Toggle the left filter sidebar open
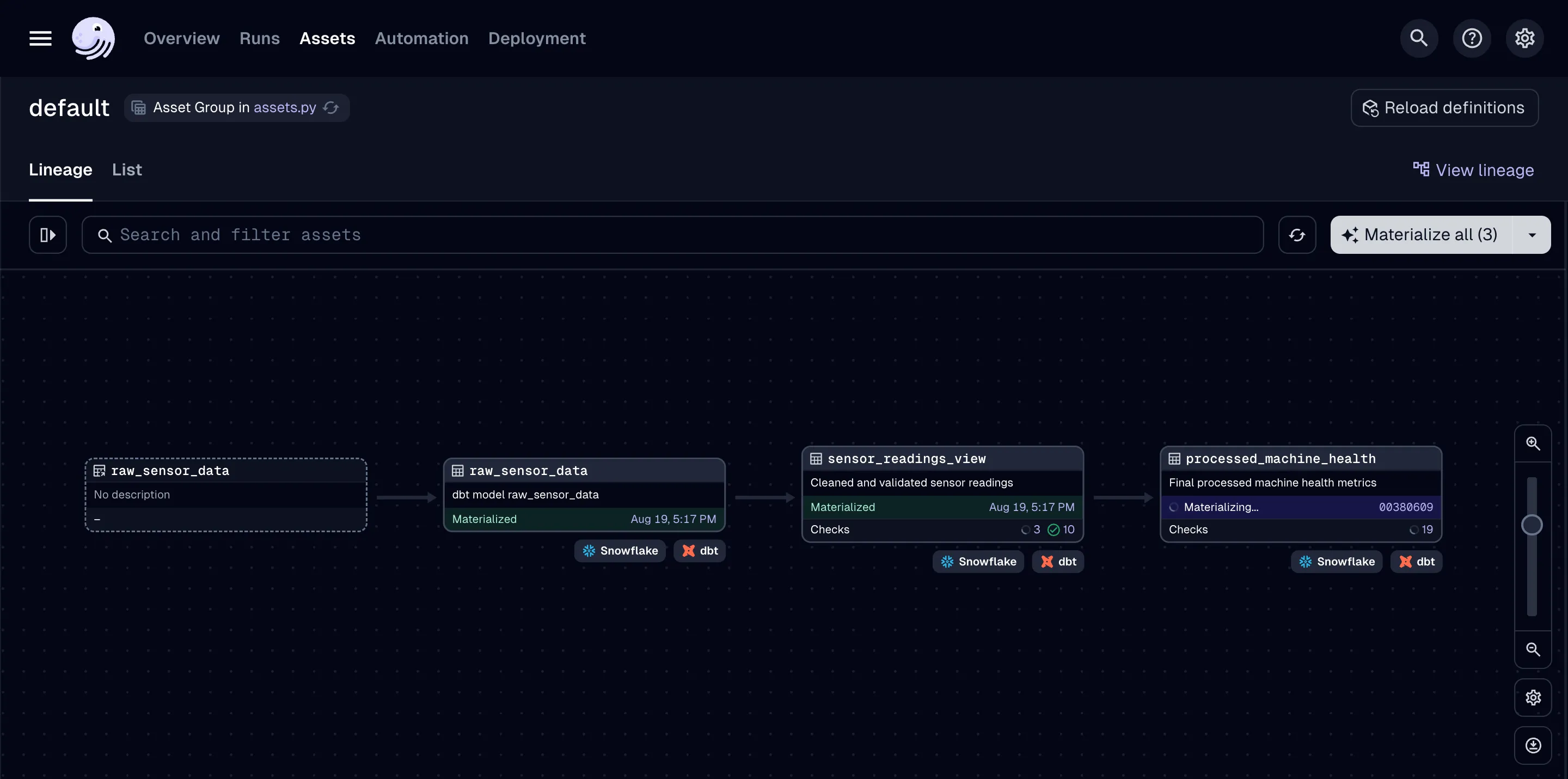This screenshot has width=1568, height=779. pos(47,234)
